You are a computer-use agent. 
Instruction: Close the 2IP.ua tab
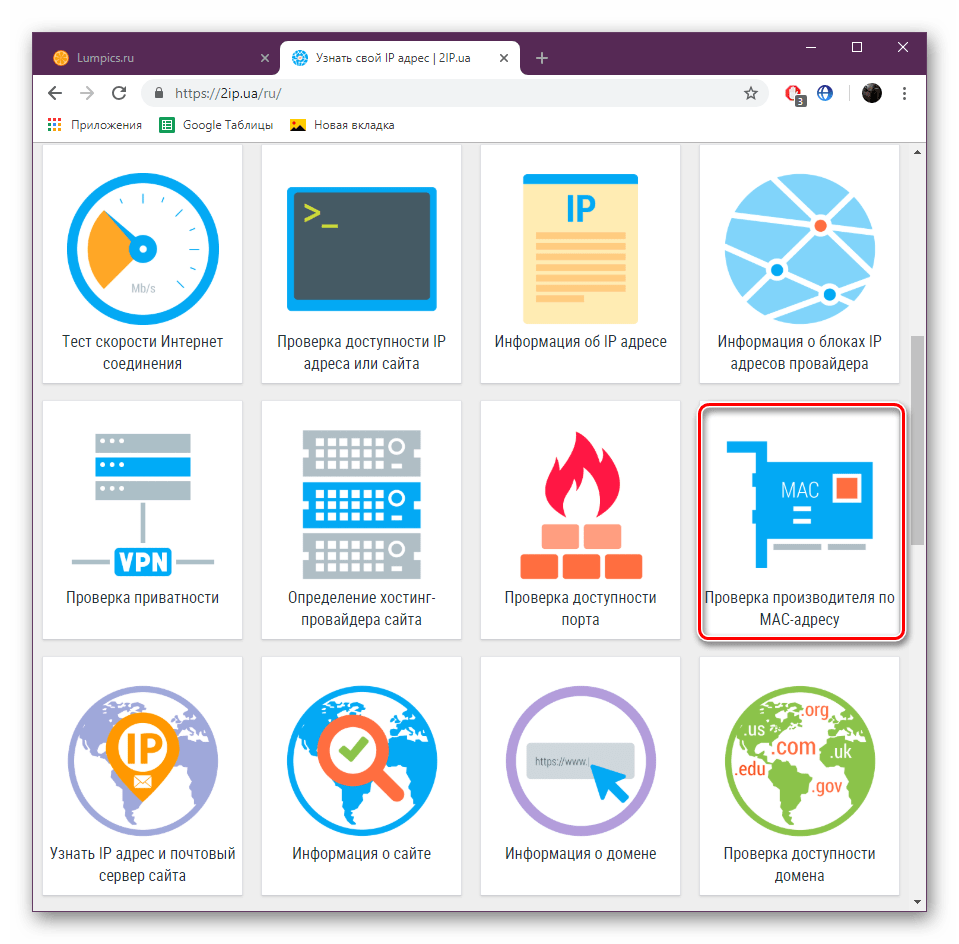point(504,58)
